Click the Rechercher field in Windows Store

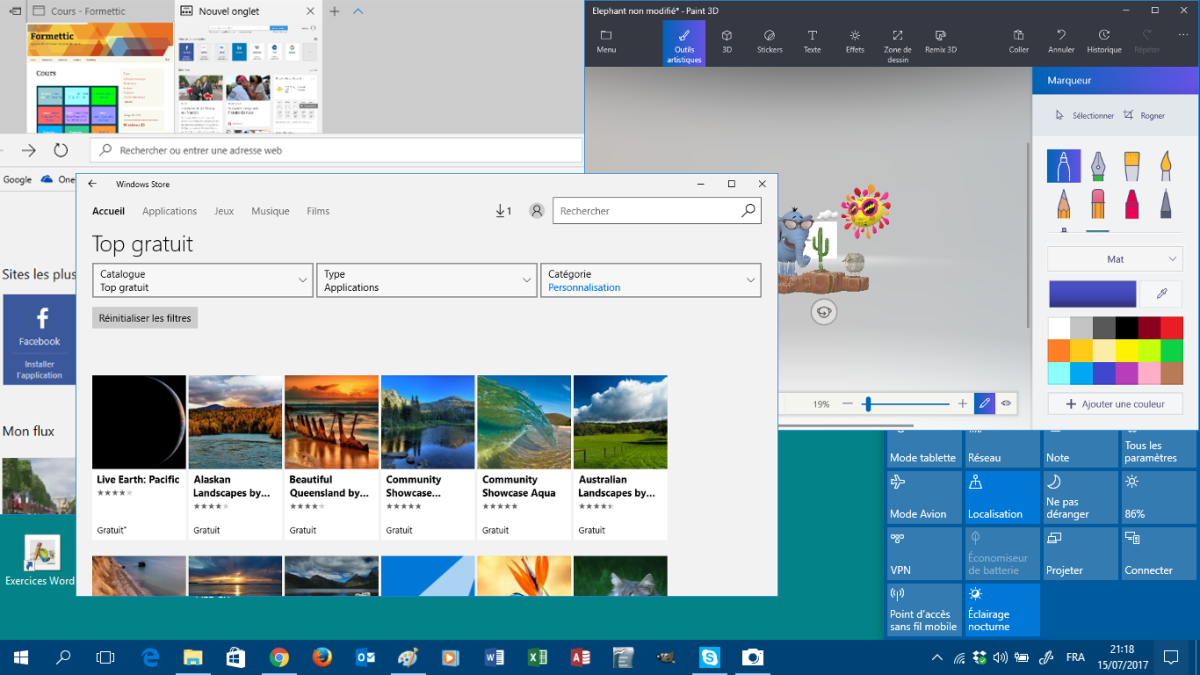pos(646,211)
